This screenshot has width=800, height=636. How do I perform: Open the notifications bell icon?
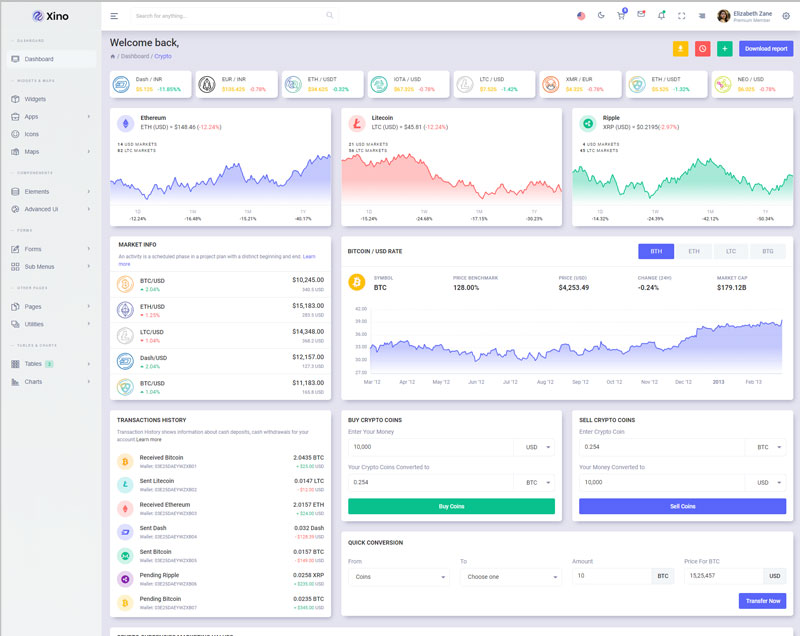coord(661,15)
